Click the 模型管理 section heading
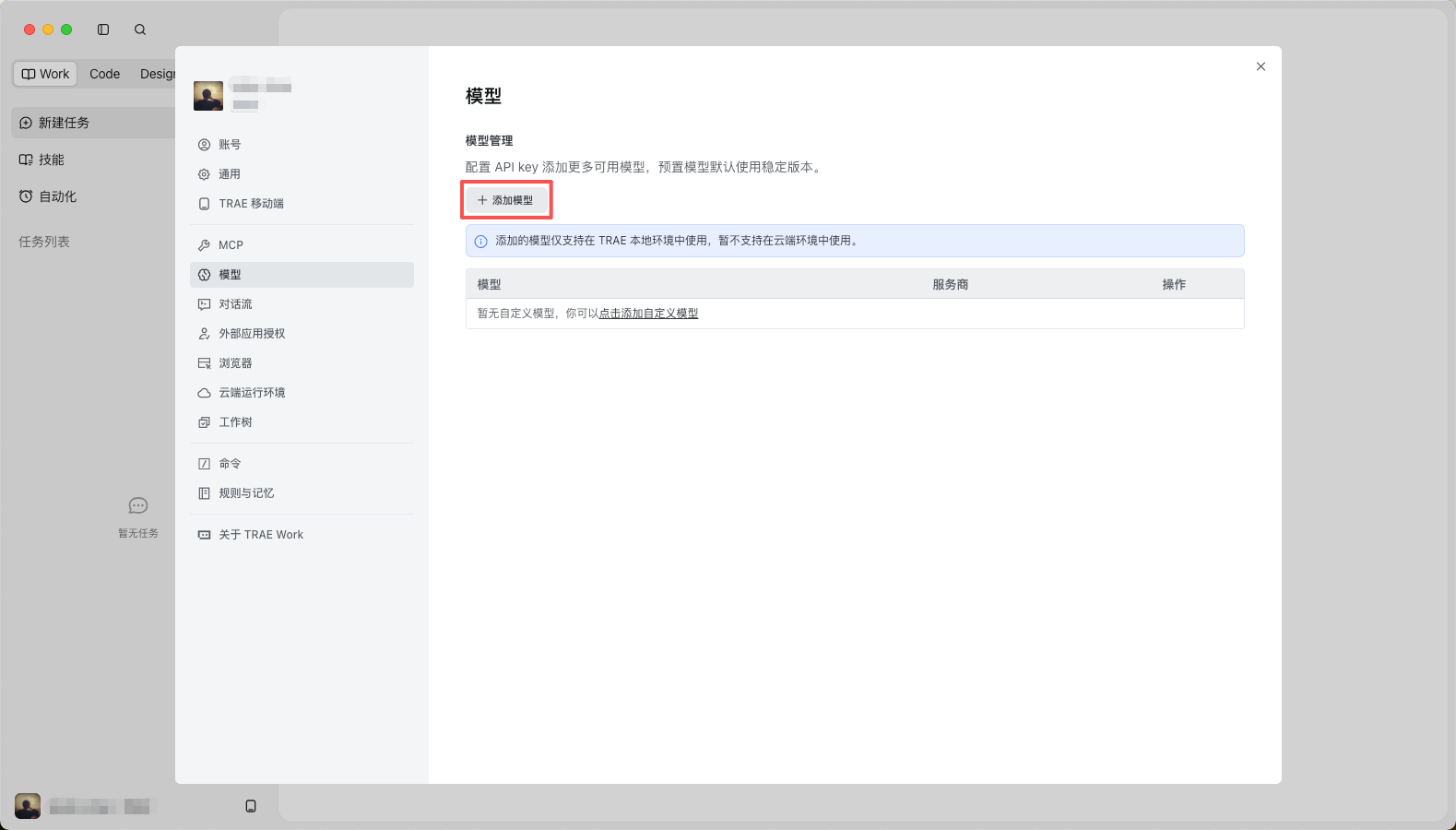Viewport: 1456px width, 830px height. click(x=489, y=141)
